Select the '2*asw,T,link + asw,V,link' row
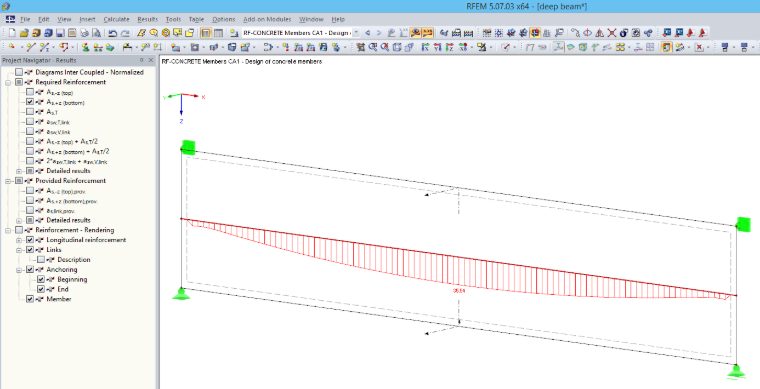This screenshot has height=389, width=760. point(77,161)
